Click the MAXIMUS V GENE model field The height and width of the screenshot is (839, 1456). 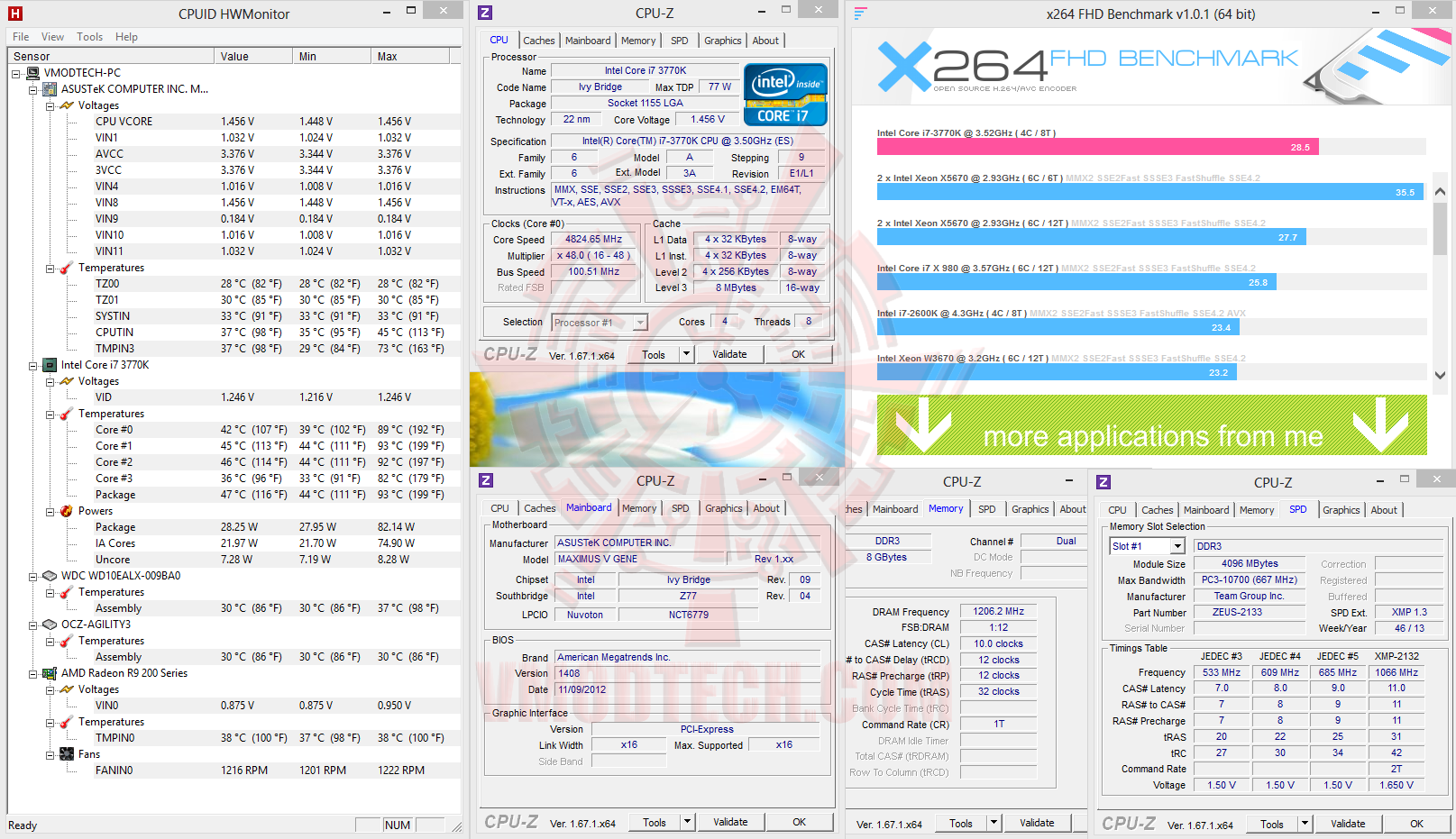click(640, 559)
